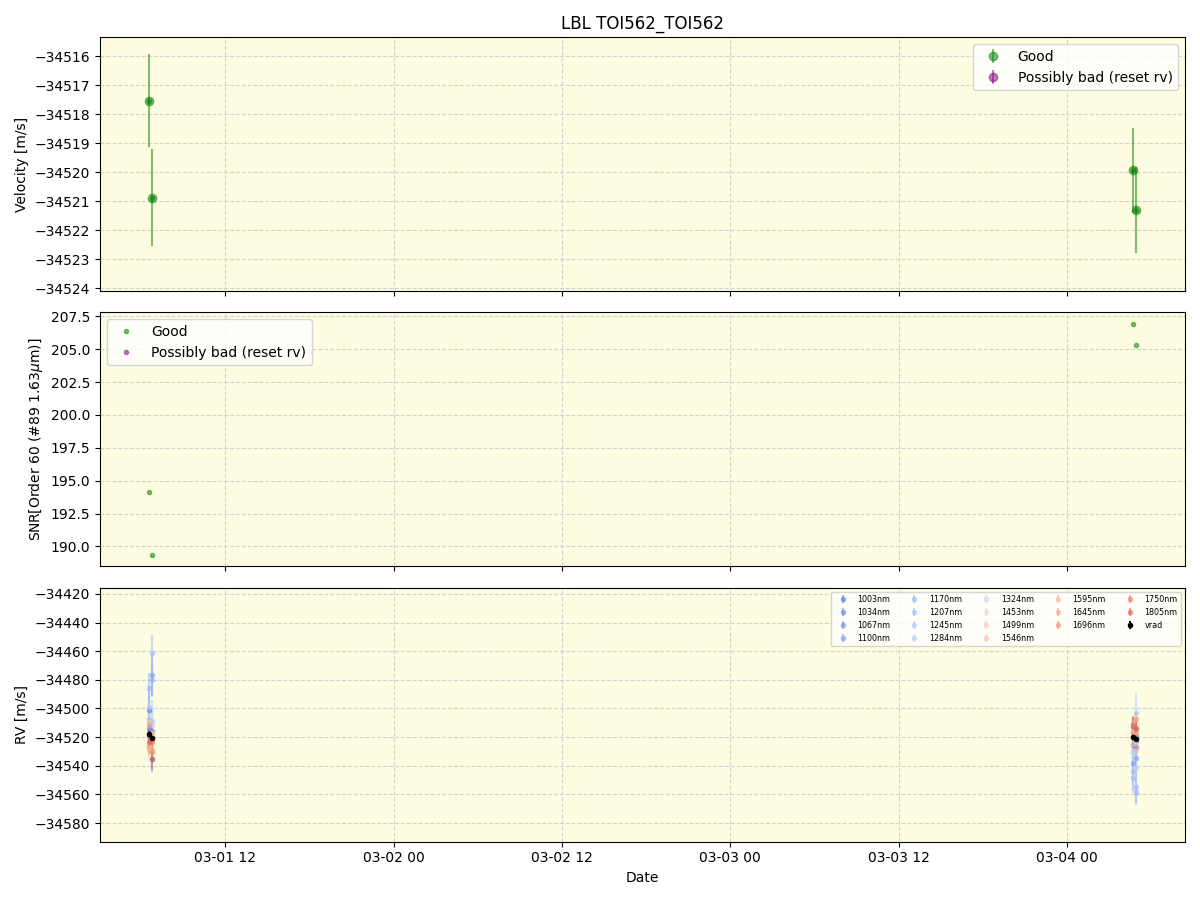Click the SNR point near 205.3

pyautogui.click(x=1136, y=345)
